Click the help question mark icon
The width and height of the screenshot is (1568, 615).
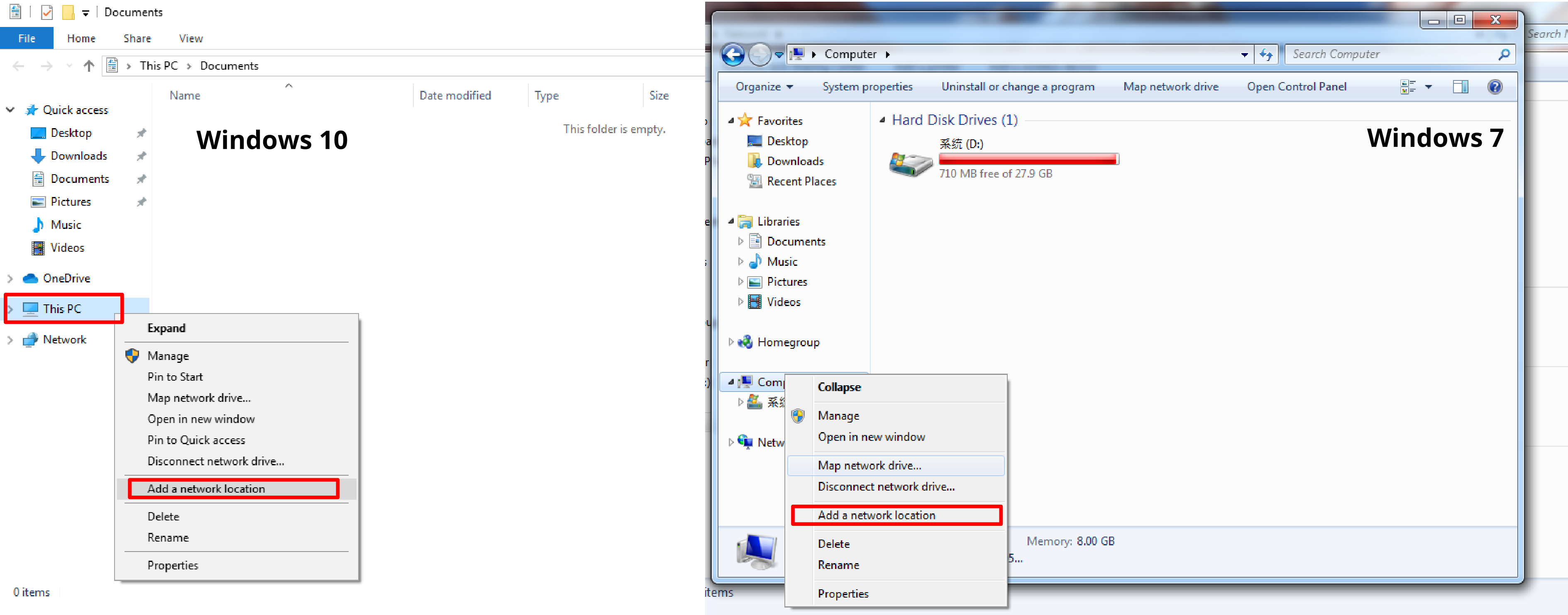coord(1495,87)
